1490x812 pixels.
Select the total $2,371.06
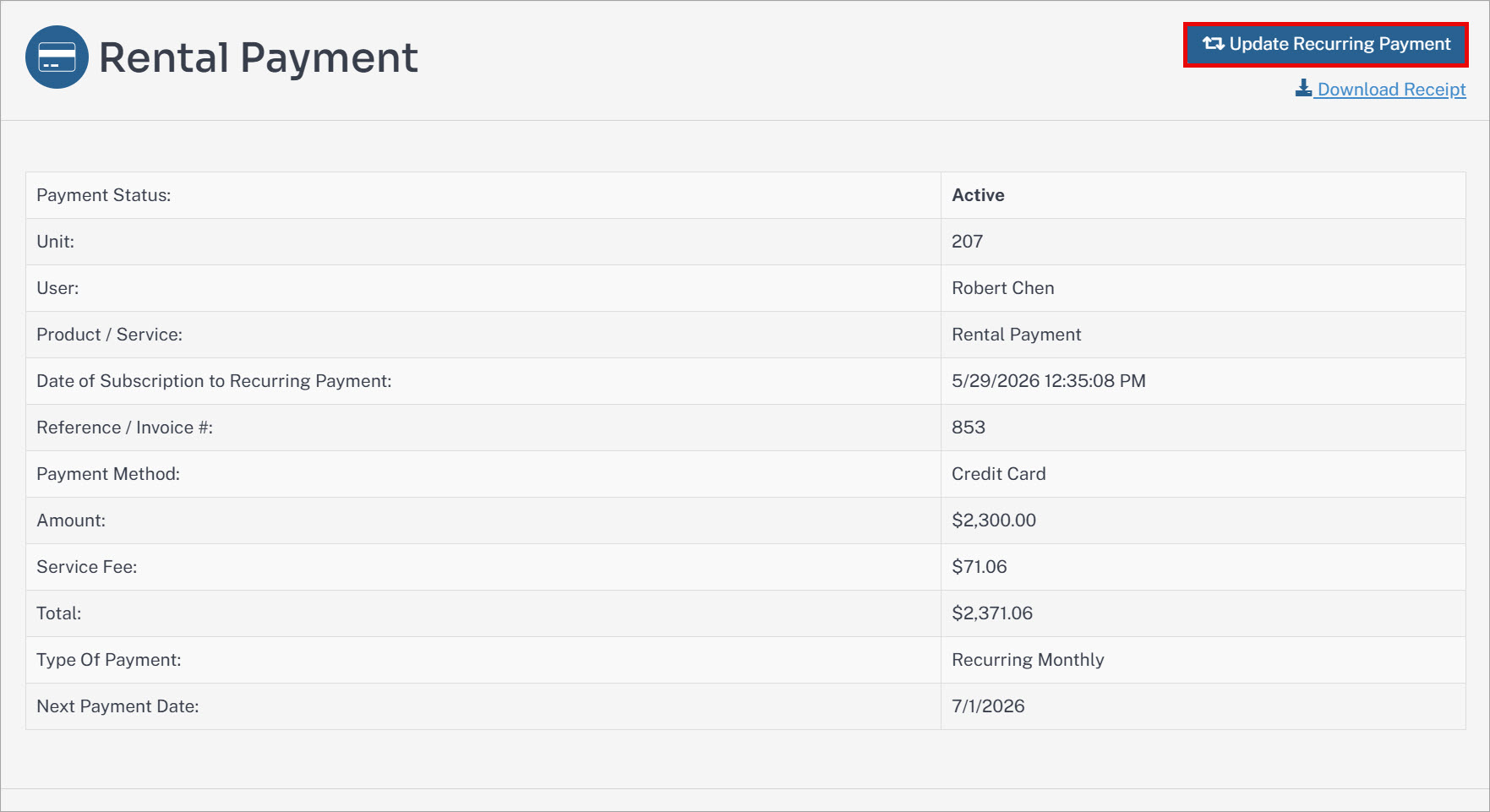click(x=991, y=613)
